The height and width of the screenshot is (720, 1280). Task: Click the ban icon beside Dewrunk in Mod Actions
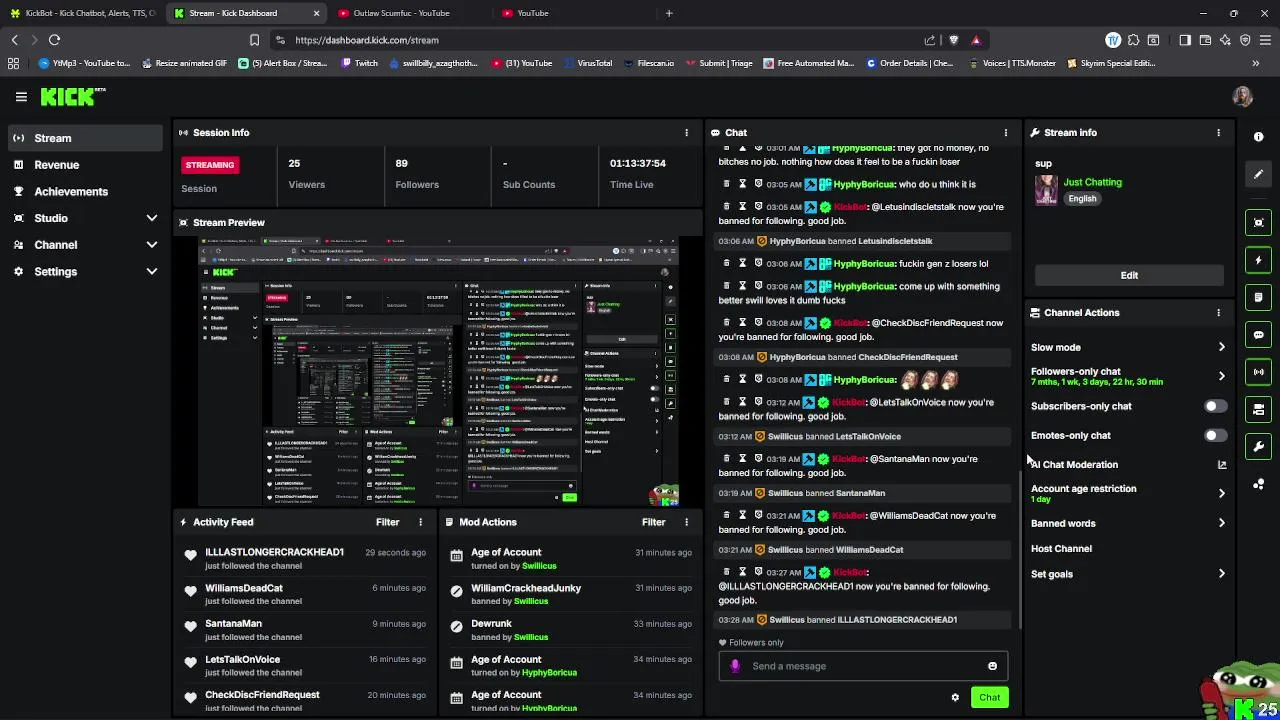point(456,626)
